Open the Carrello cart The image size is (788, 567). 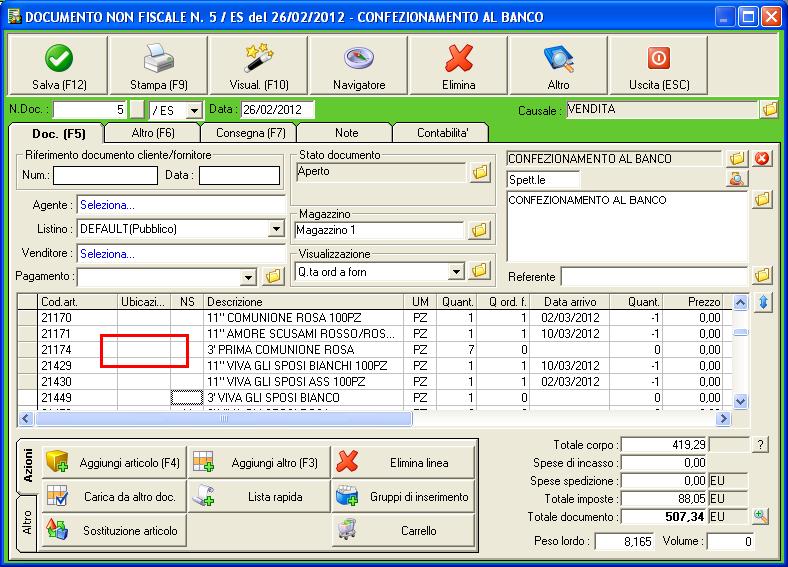click(x=404, y=530)
